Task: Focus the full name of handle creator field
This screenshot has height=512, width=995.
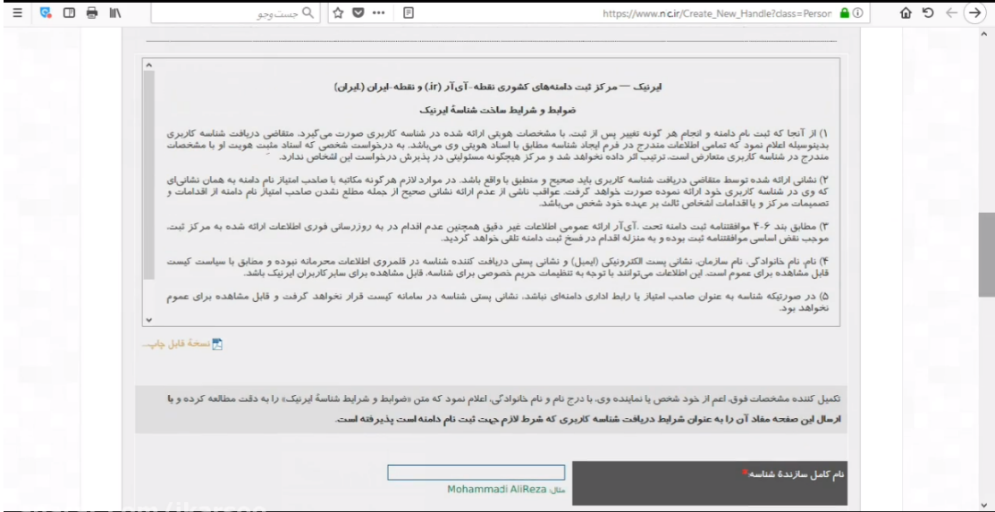Action: click(476, 473)
